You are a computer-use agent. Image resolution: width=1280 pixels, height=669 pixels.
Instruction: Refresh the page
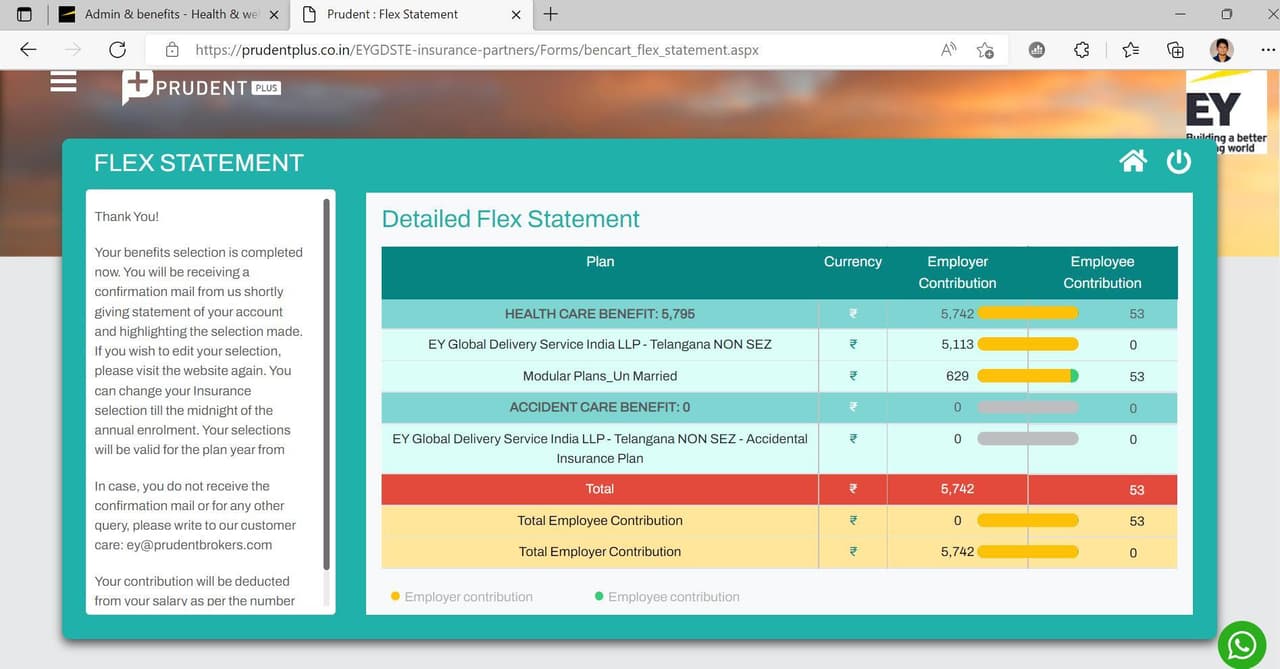[x=117, y=49]
